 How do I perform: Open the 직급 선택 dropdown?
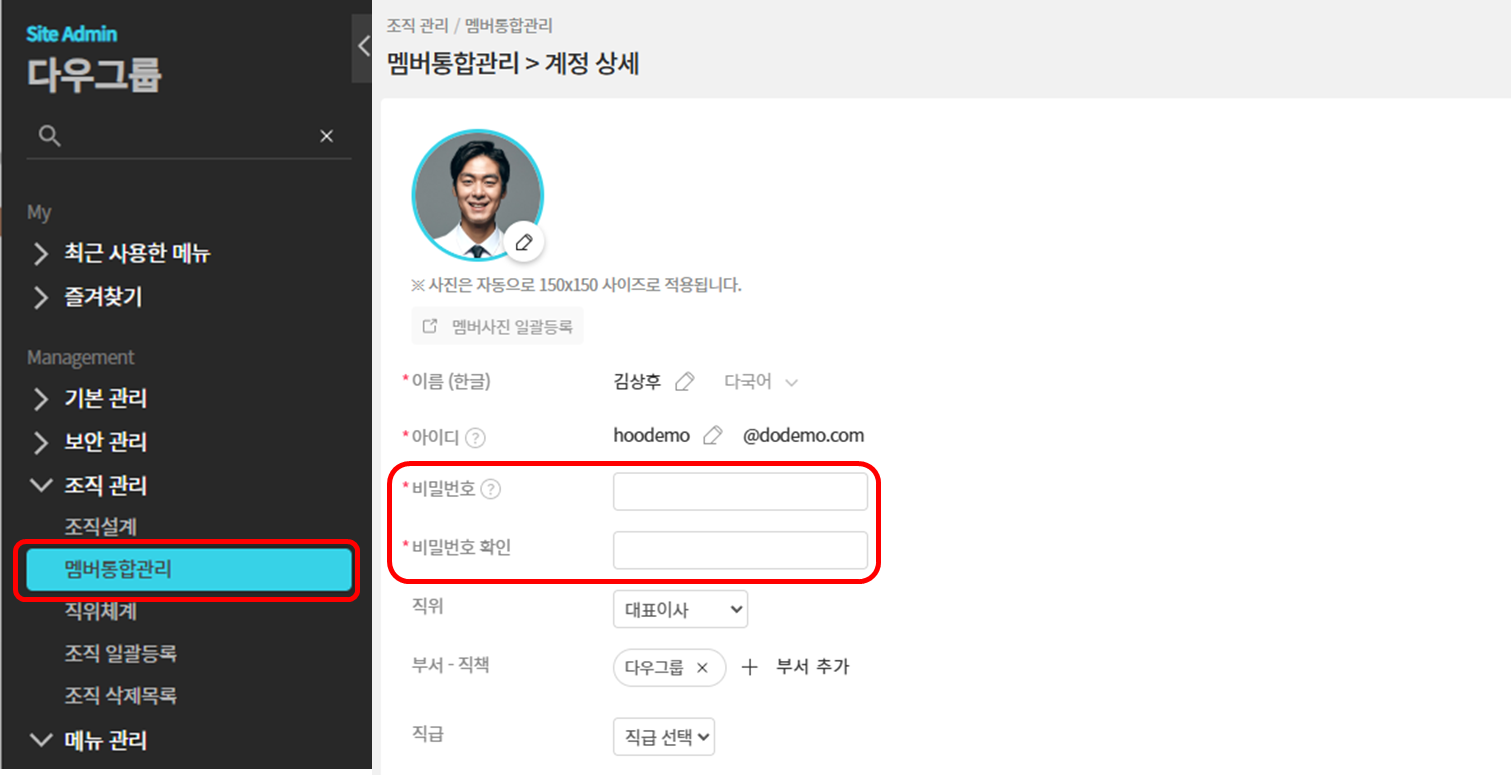pos(664,736)
